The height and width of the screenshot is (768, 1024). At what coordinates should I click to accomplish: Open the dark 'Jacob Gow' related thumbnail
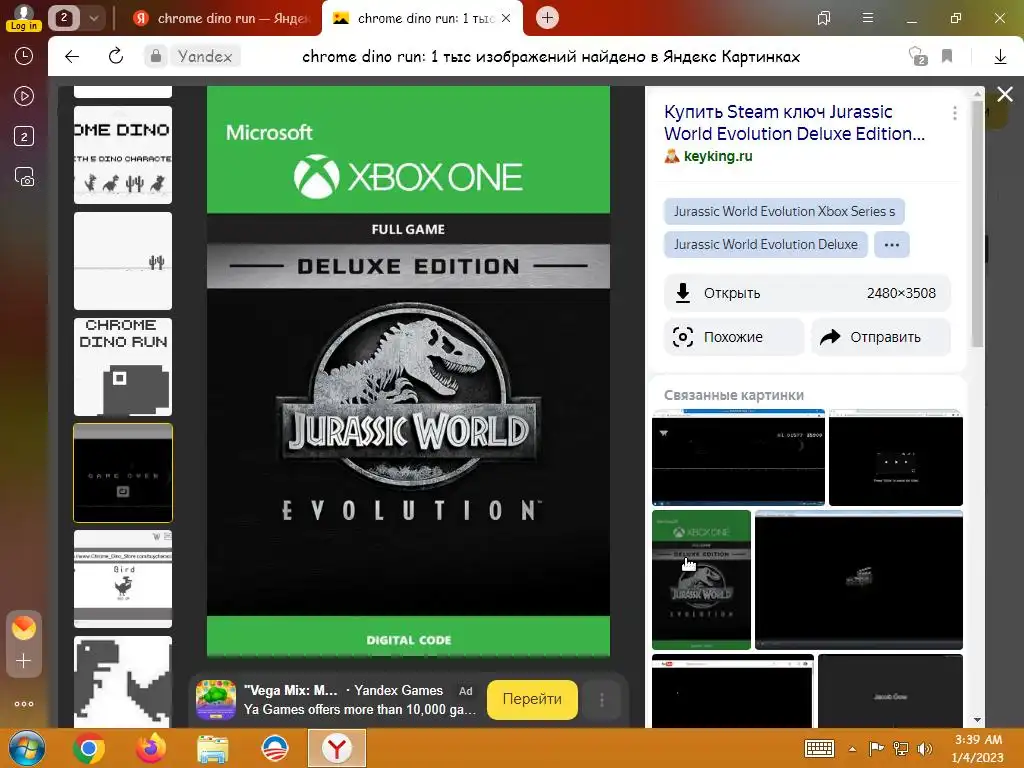890,691
